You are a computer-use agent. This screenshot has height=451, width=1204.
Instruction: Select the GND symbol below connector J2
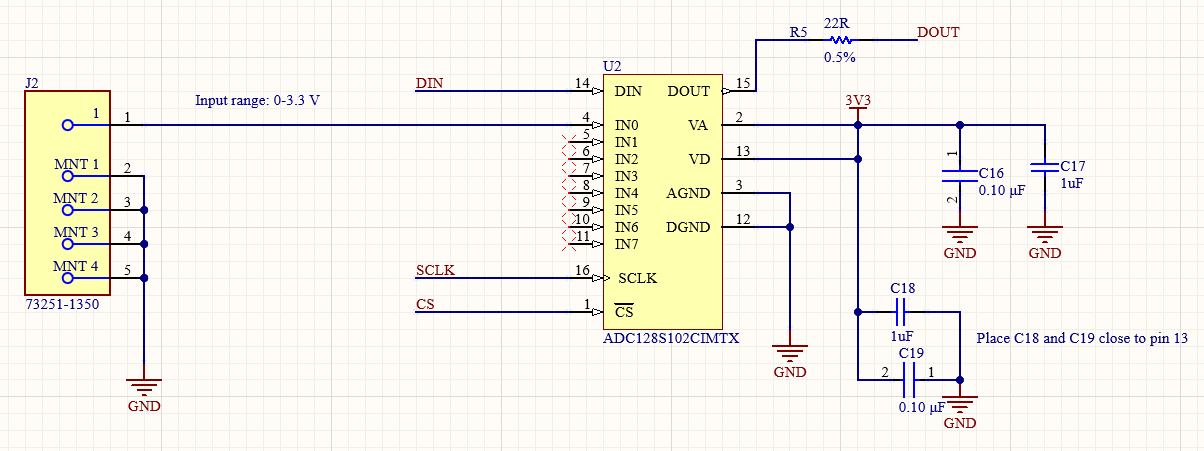coord(144,385)
